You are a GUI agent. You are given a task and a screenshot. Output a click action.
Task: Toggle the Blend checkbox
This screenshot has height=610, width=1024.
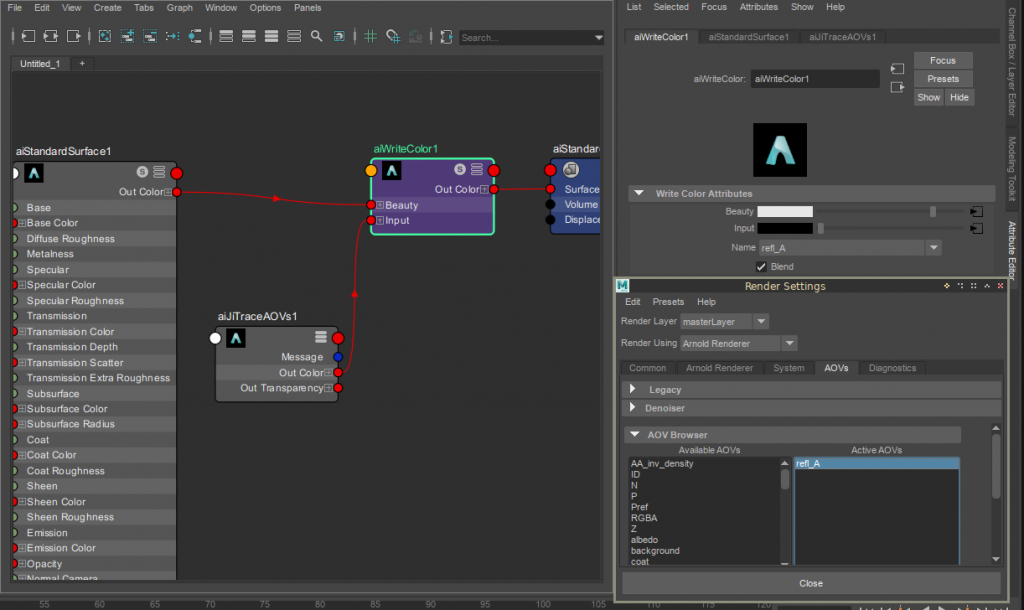762,267
